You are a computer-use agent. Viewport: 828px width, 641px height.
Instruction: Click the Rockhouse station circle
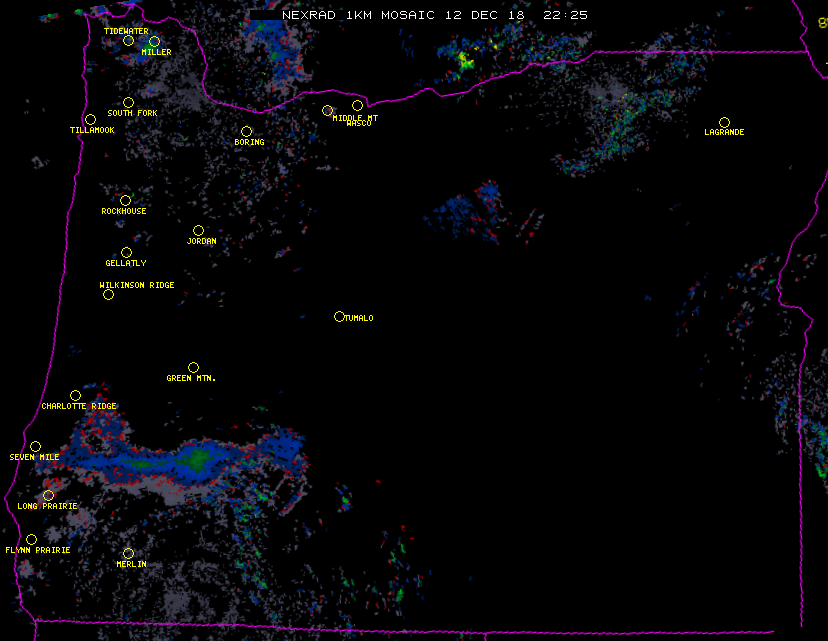point(125,201)
